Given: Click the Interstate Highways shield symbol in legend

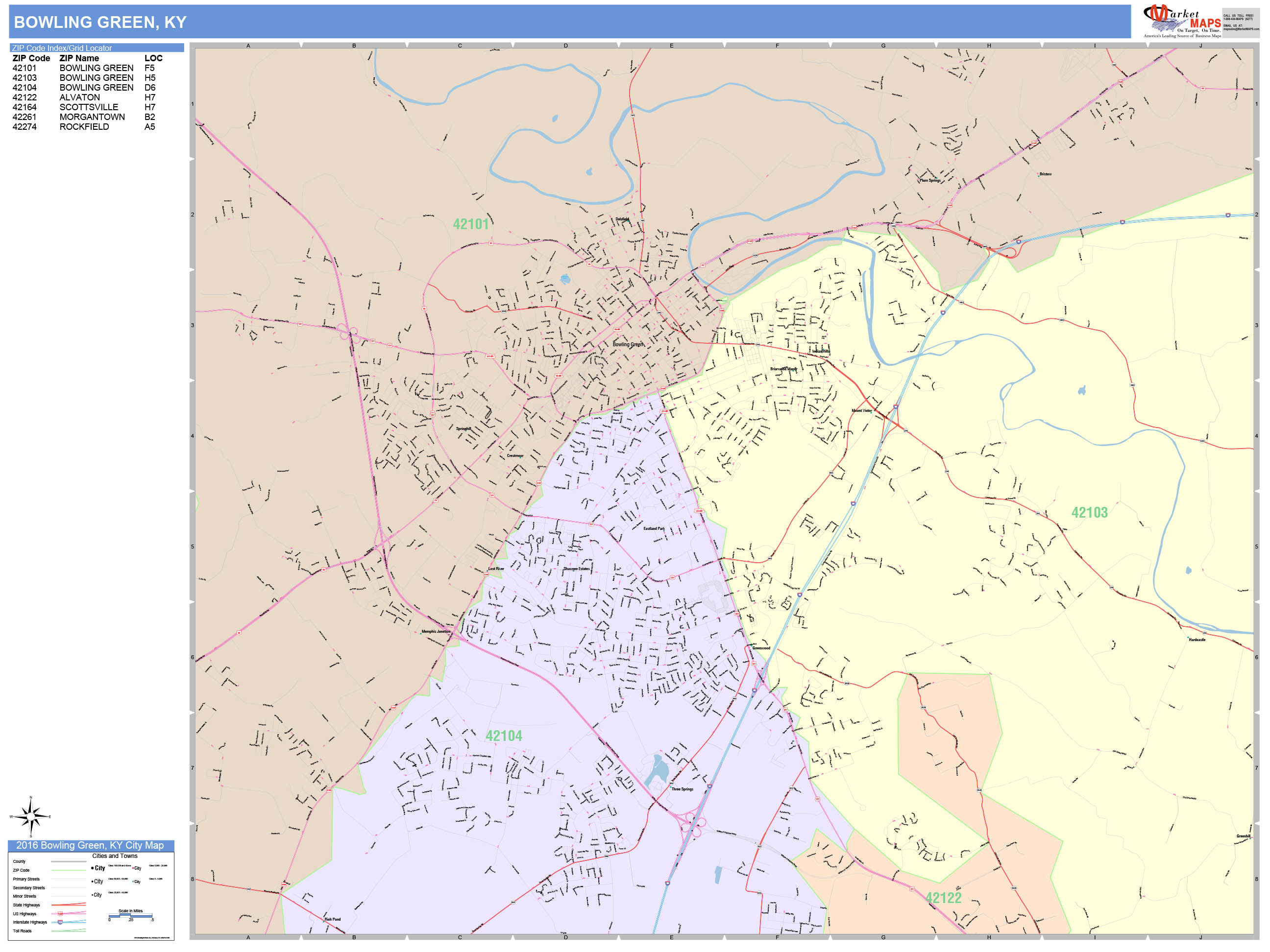Looking at the screenshot, I should [60, 922].
